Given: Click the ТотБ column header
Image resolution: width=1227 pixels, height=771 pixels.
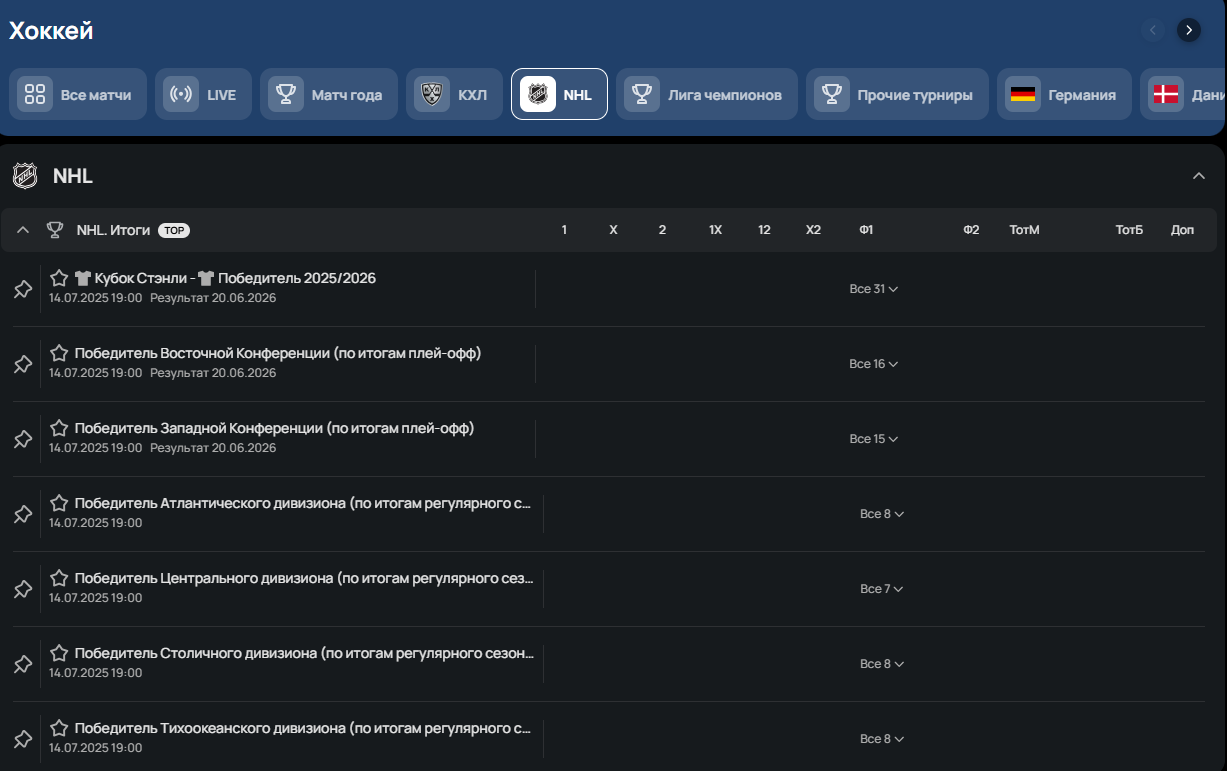Looking at the screenshot, I should 1129,230.
